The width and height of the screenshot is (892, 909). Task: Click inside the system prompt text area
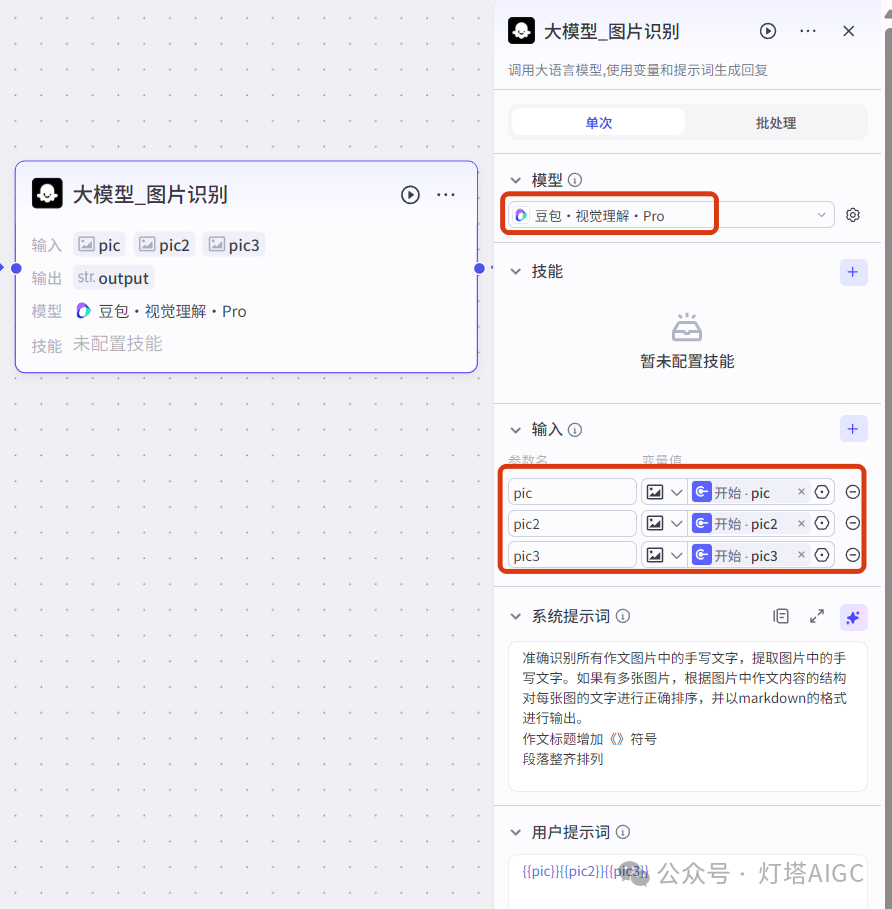(x=687, y=716)
